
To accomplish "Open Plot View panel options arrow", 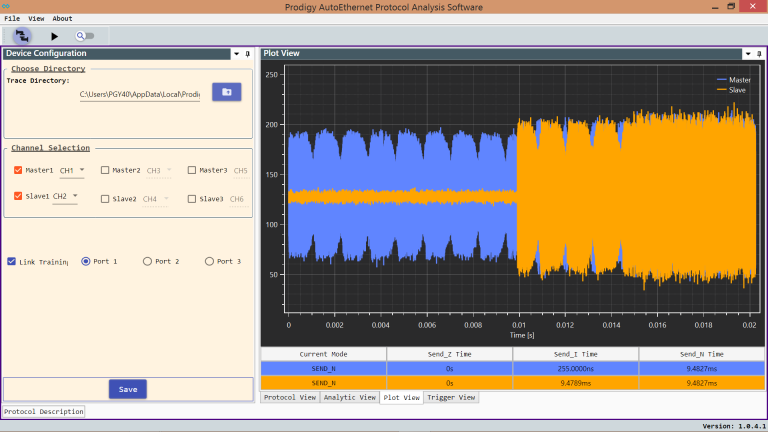I will [748, 54].
